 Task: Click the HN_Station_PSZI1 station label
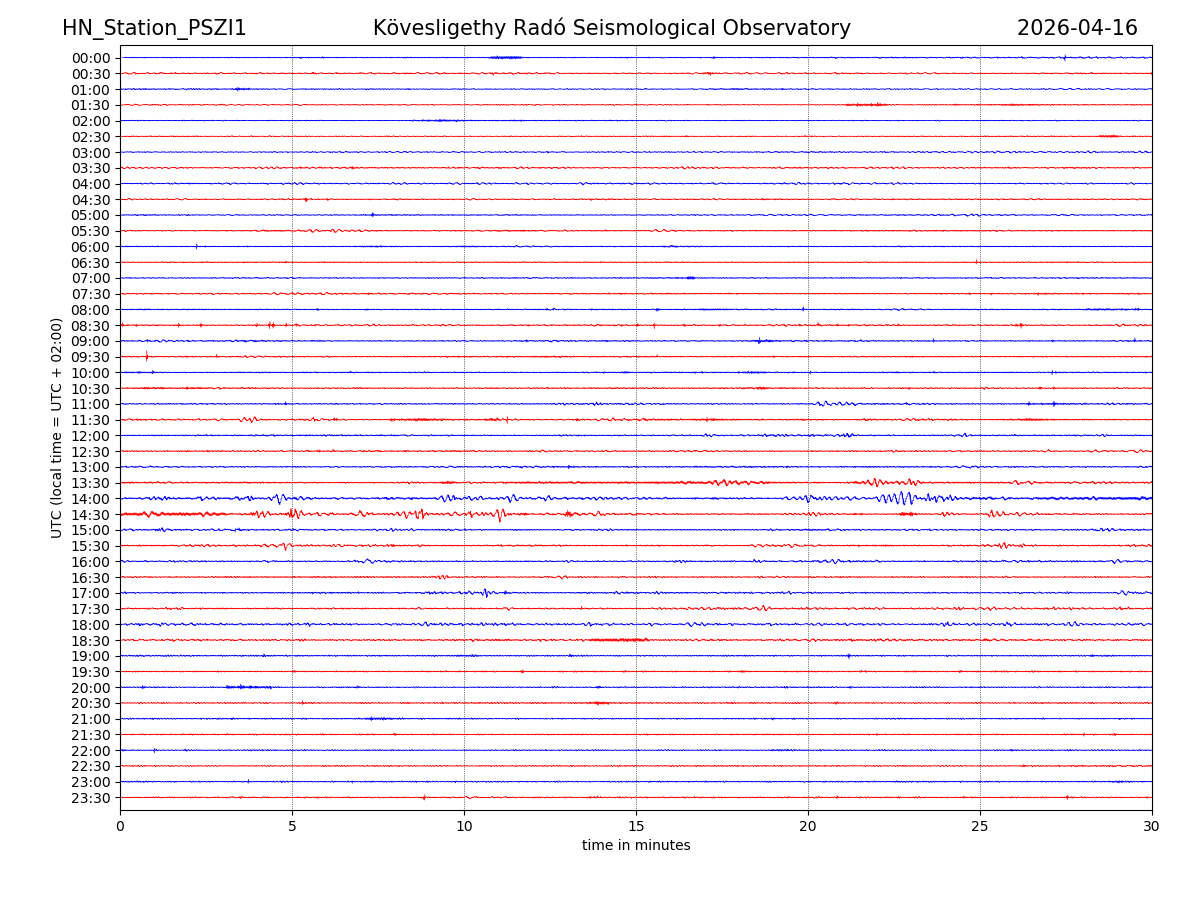coord(154,29)
